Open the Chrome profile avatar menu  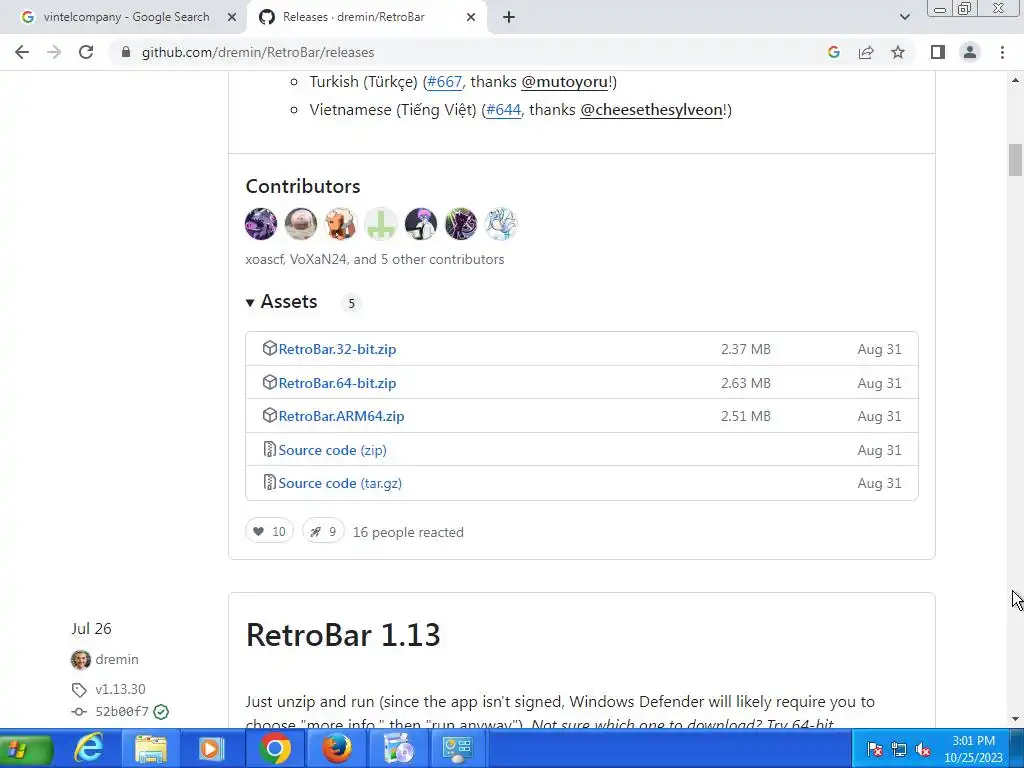pos(970,52)
